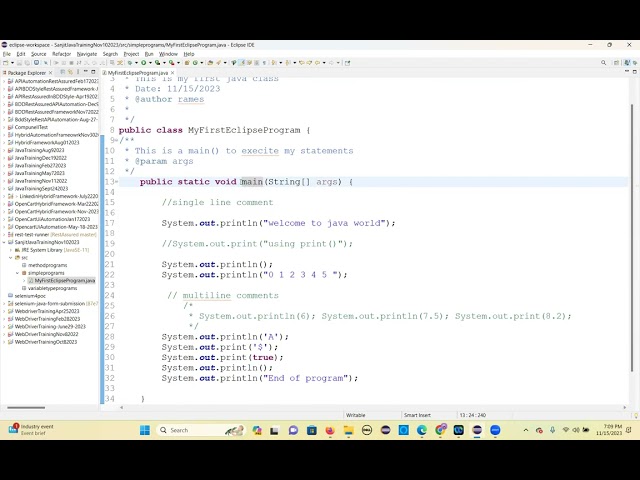The image size is (640, 480).
Task: Select the rest-test-runner project
Action: 32,235
